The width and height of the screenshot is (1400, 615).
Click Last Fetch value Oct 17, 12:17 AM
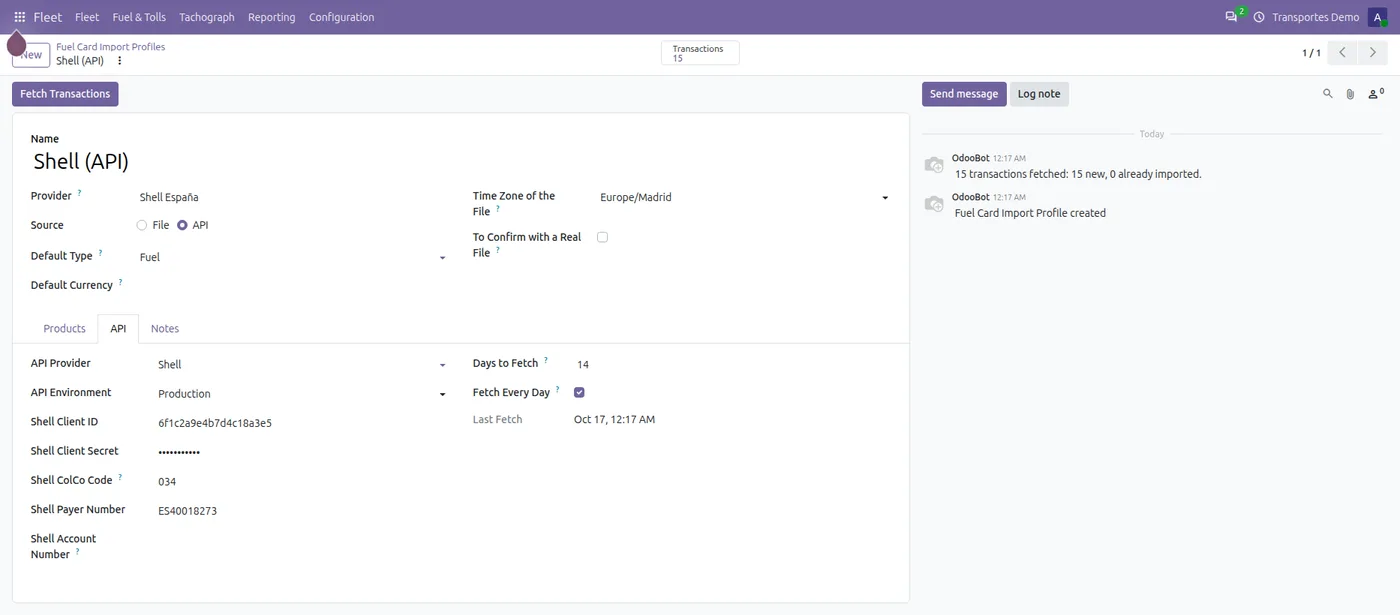(614, 420)
